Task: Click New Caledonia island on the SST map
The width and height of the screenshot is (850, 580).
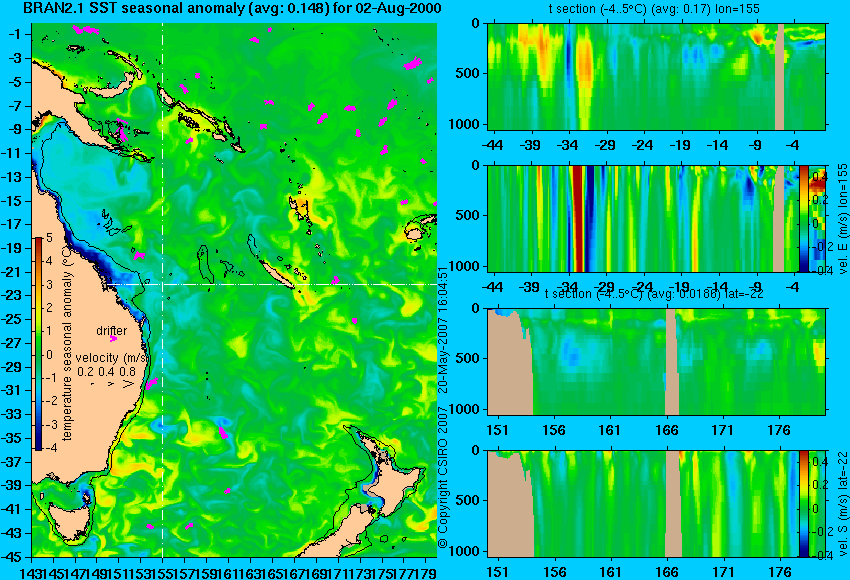Action: pyautogui.click(x=278, y=274)
